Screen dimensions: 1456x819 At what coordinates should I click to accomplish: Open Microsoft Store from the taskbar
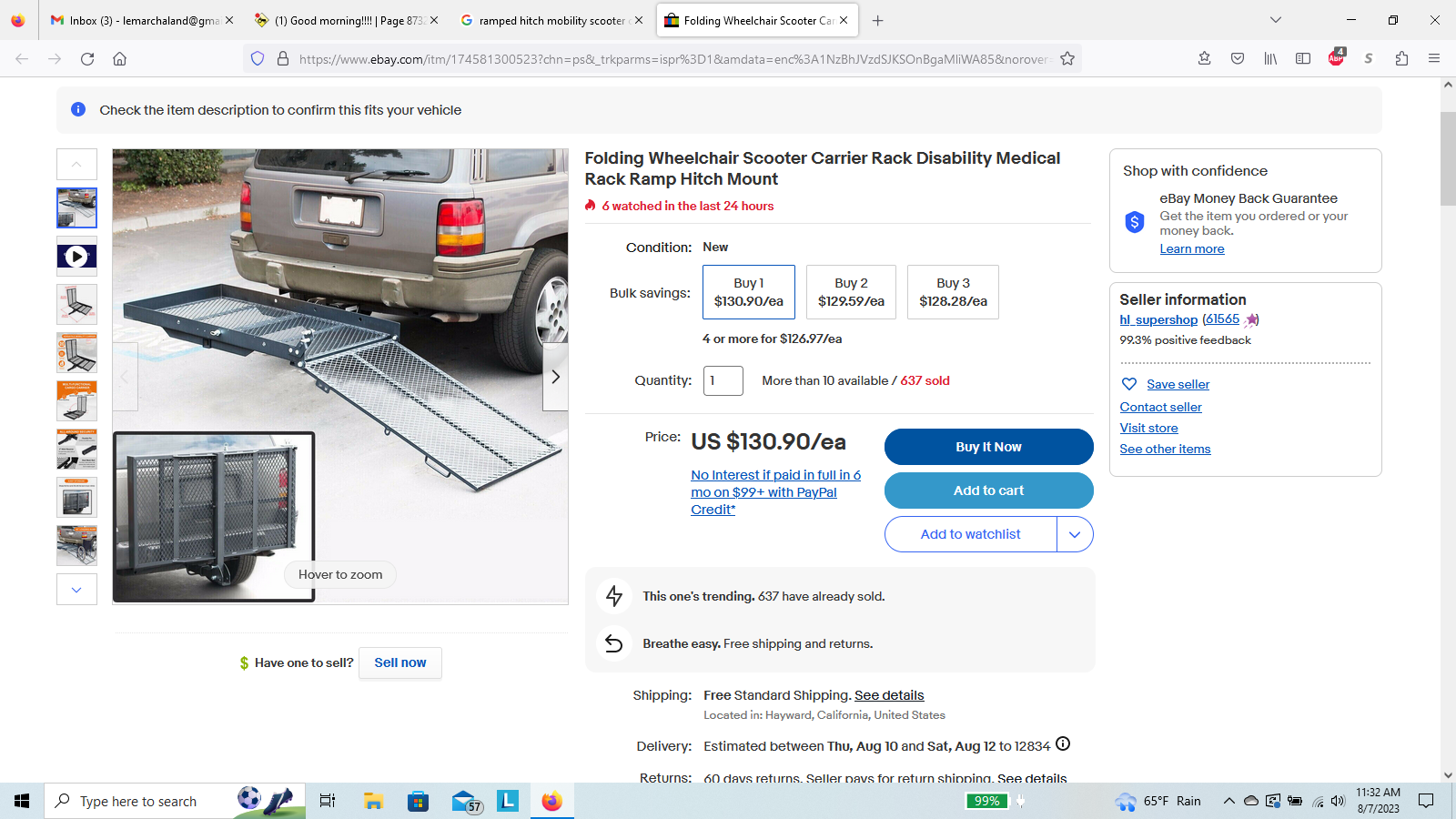tap(418, 801)
